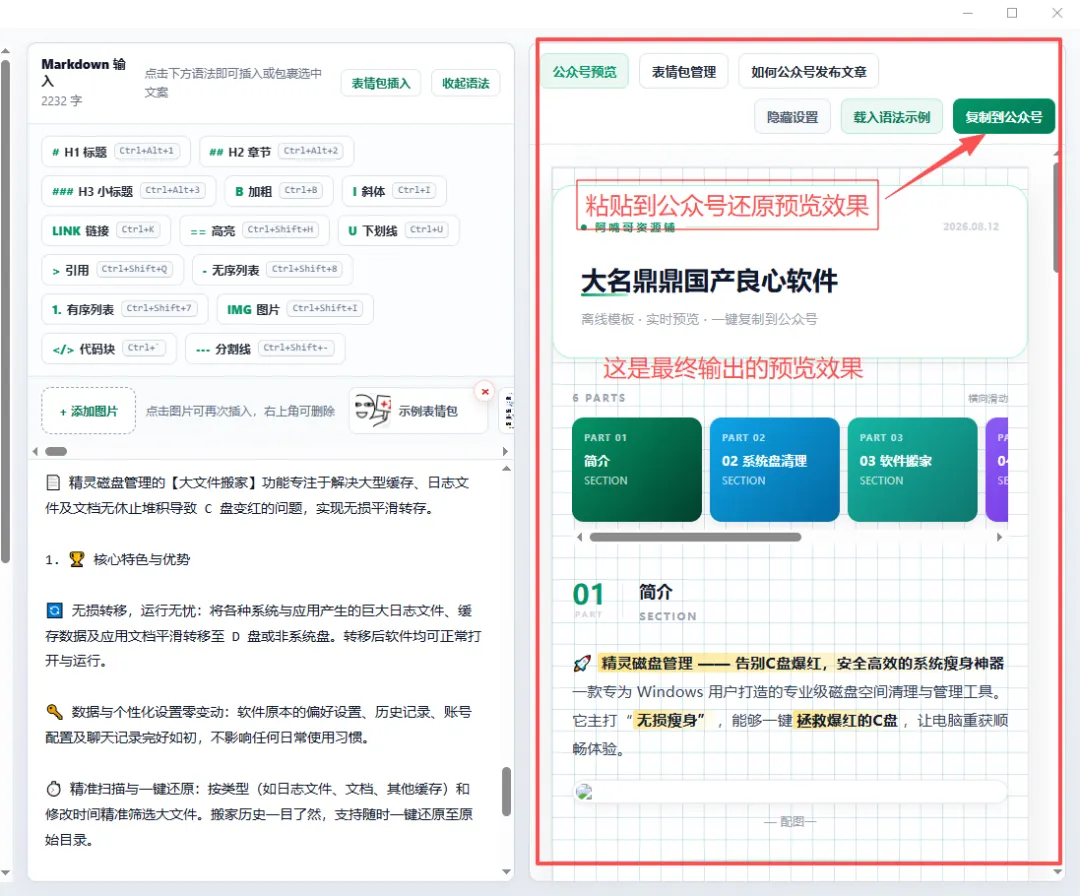The image size is (1080, 896).
Task: Click 复制到公众号 copy button
Action: click(x=1004, y=116)
